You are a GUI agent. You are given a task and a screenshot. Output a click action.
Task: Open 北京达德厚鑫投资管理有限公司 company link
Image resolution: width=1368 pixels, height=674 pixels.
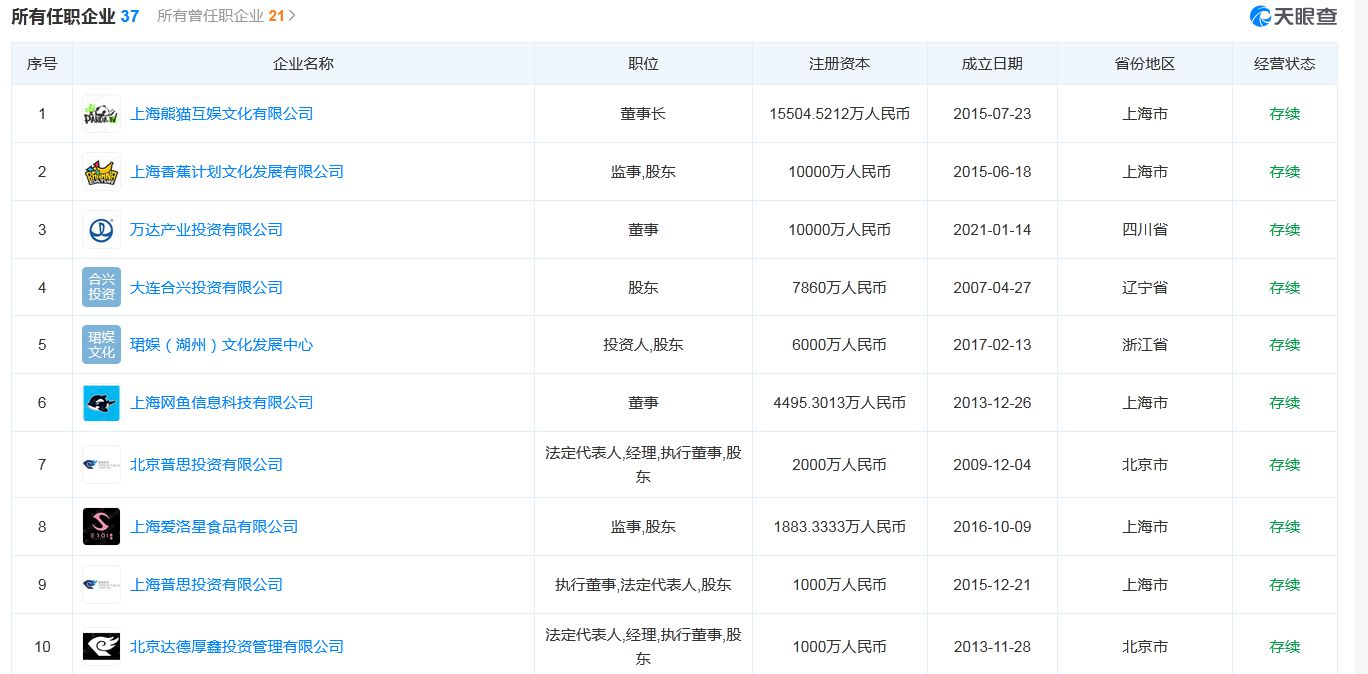[x=237, y=647]
